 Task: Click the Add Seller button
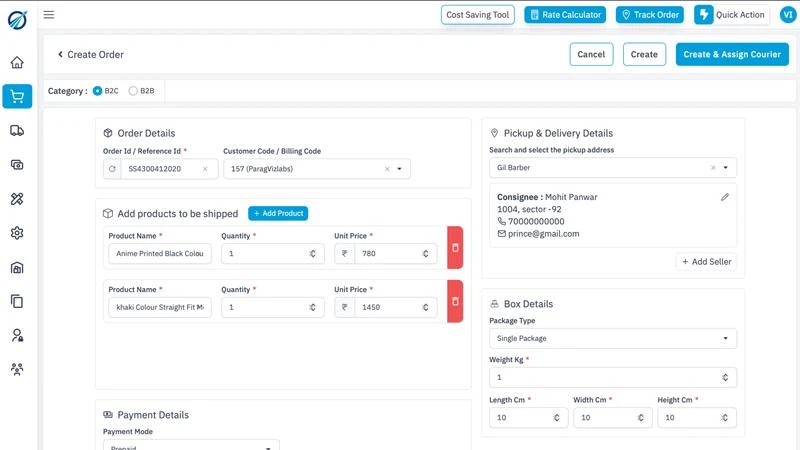pyautogui.click(x=707, y=262)
